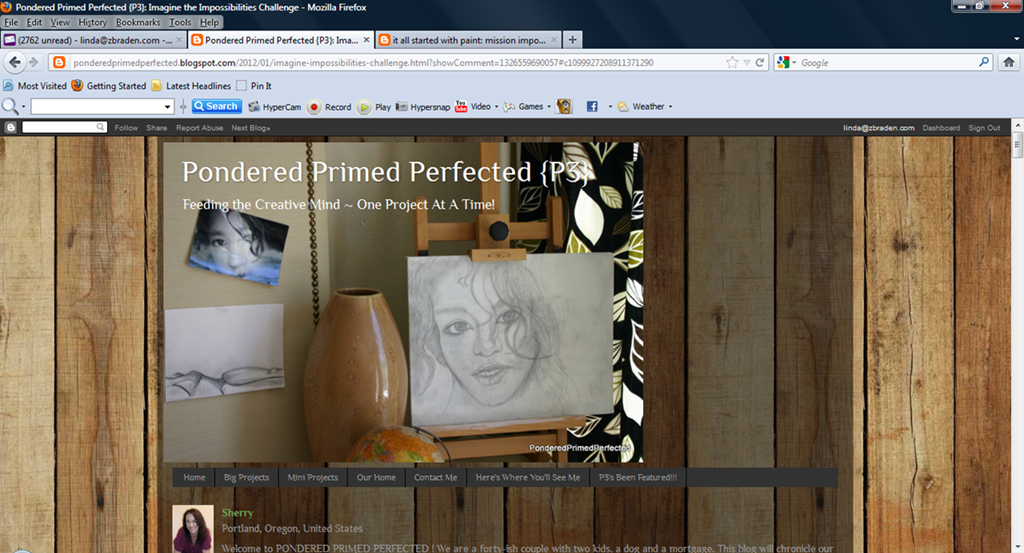The image size is (1024, 553).
Task: Open the File menu
Action: click(11, 22)
